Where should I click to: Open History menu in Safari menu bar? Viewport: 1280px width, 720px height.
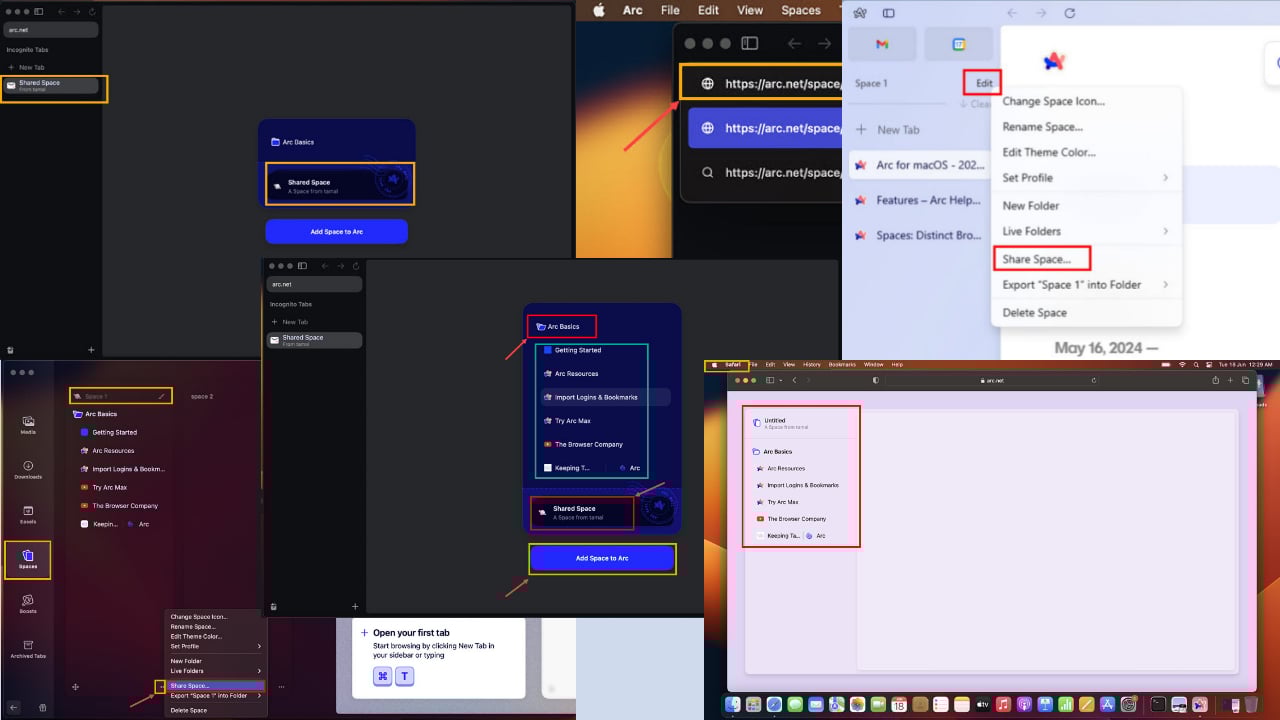coord(812,364)
